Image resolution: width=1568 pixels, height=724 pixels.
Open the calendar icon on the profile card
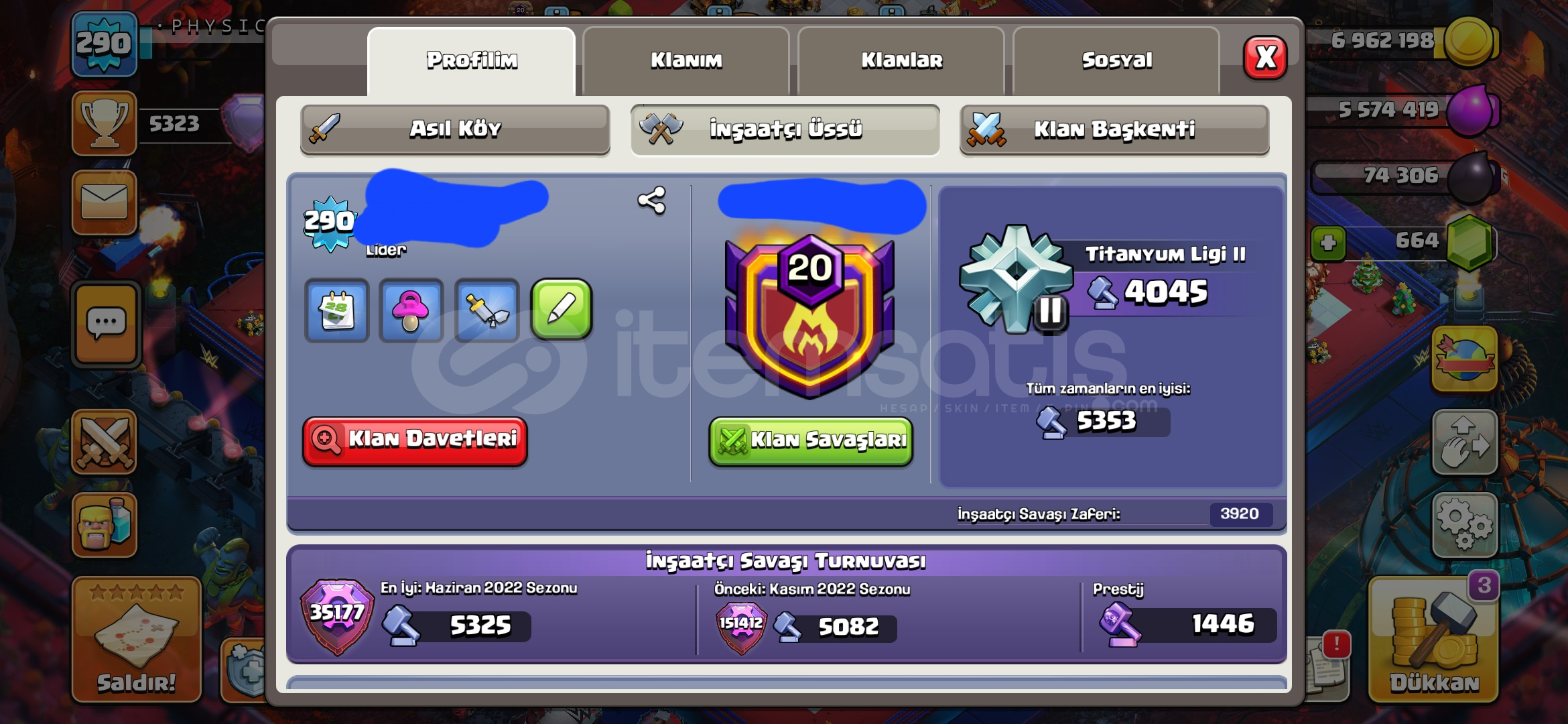tap(337, 311)
